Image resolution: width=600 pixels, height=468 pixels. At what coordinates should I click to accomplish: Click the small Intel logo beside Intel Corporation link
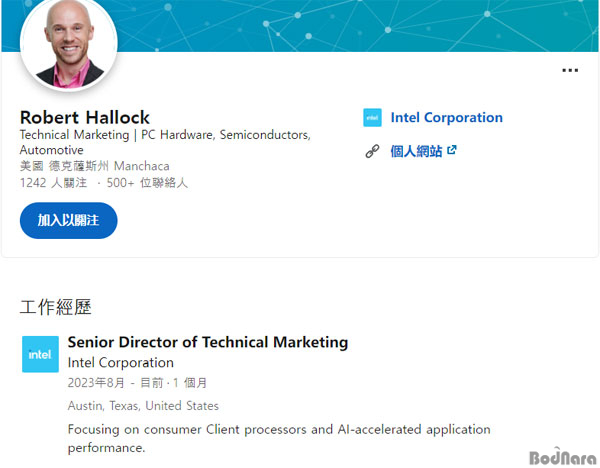[x=372, y=117]
